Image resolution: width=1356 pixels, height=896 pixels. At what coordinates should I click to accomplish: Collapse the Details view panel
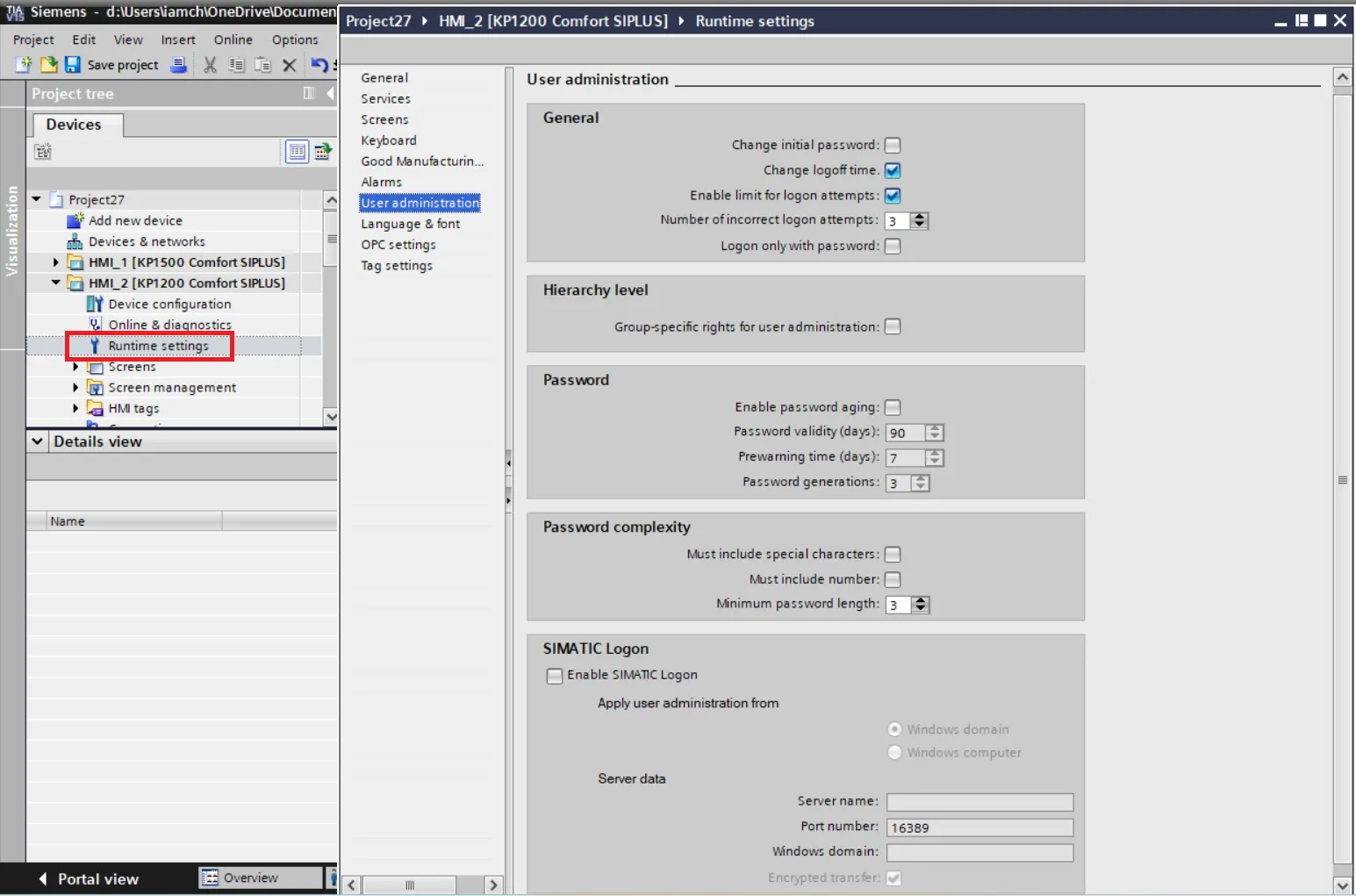click(x=37, y=441)
